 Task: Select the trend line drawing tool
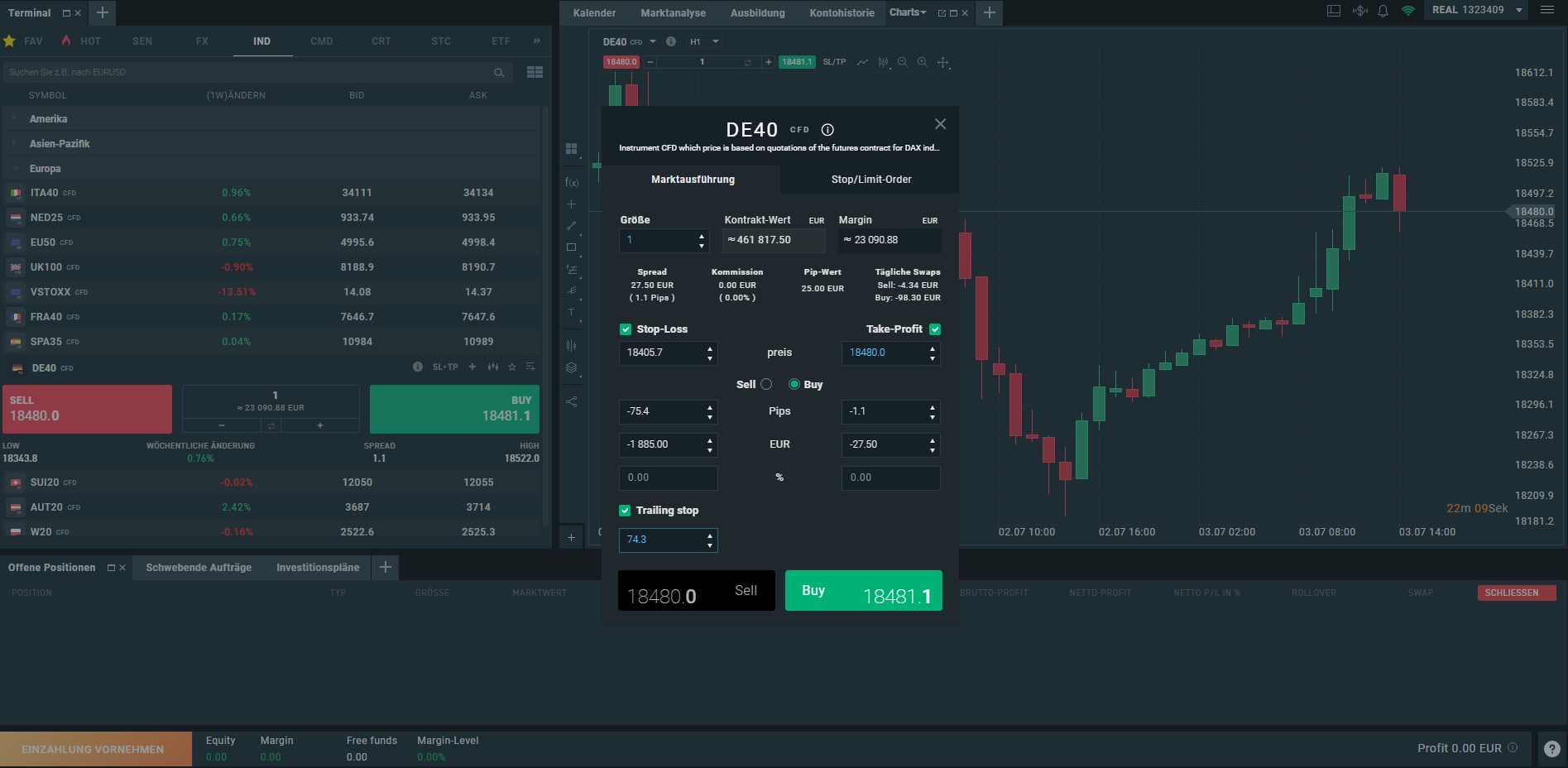[x=571, y=225]
